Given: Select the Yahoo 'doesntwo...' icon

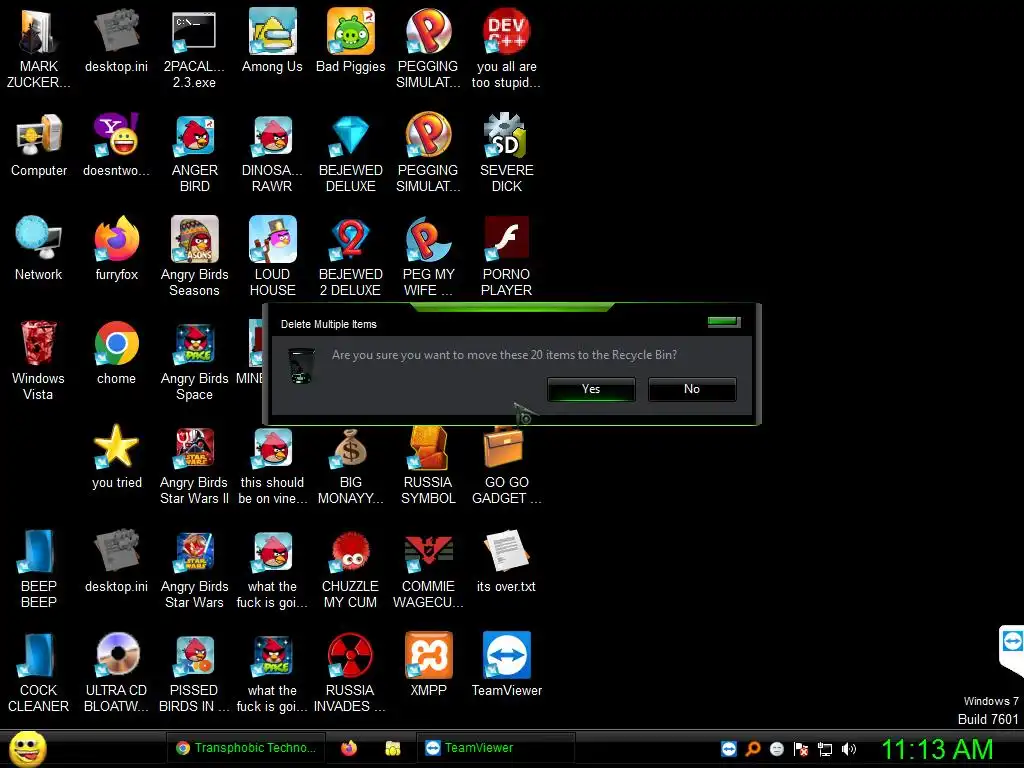Looking at the screenshot, I should click(116, 145).
